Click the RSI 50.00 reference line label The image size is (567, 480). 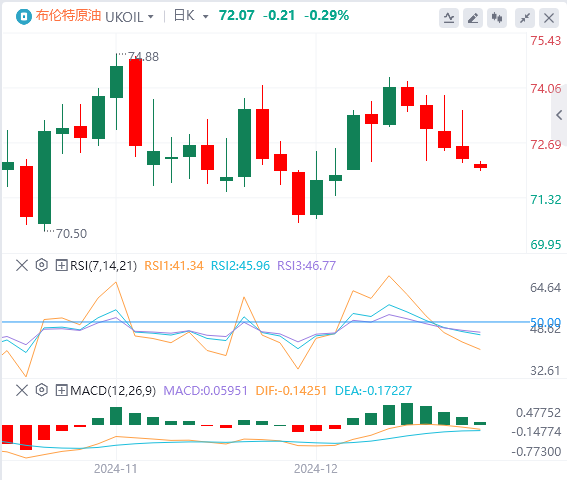pos(545,322)
